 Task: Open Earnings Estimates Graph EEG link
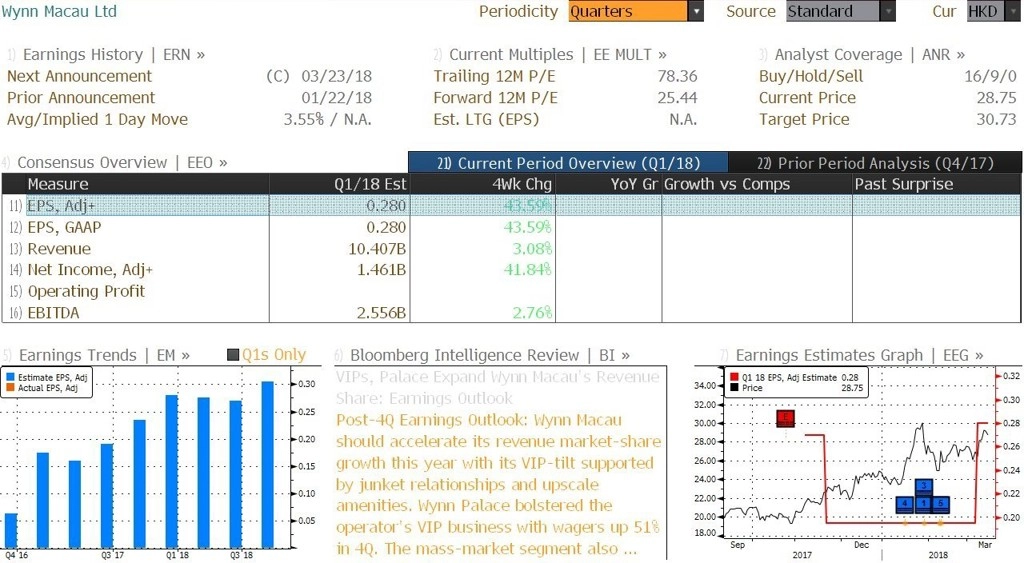pyautogui.click(x=859, y=355)
